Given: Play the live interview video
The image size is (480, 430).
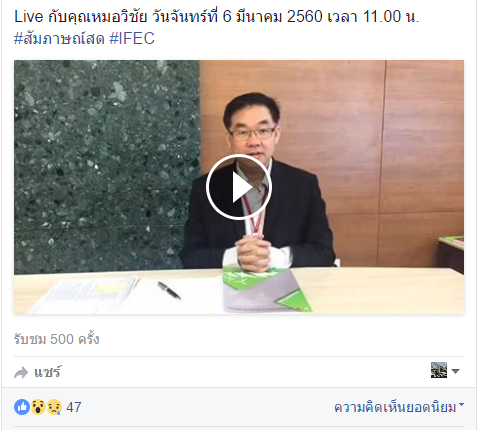Looking at the screenshot, I should click(239, 187).
